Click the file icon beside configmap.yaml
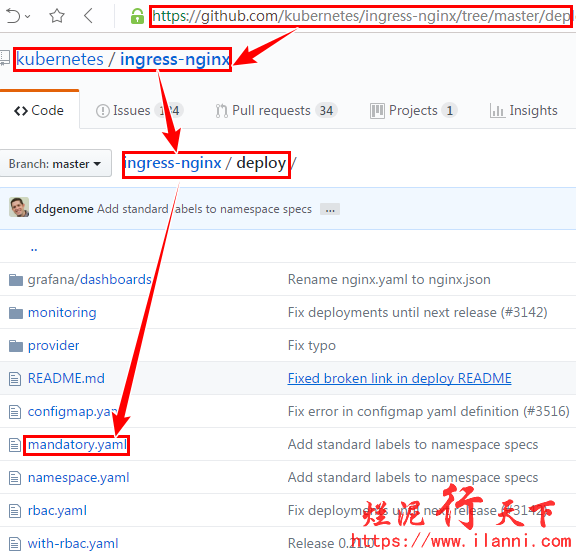 (15, 412)
